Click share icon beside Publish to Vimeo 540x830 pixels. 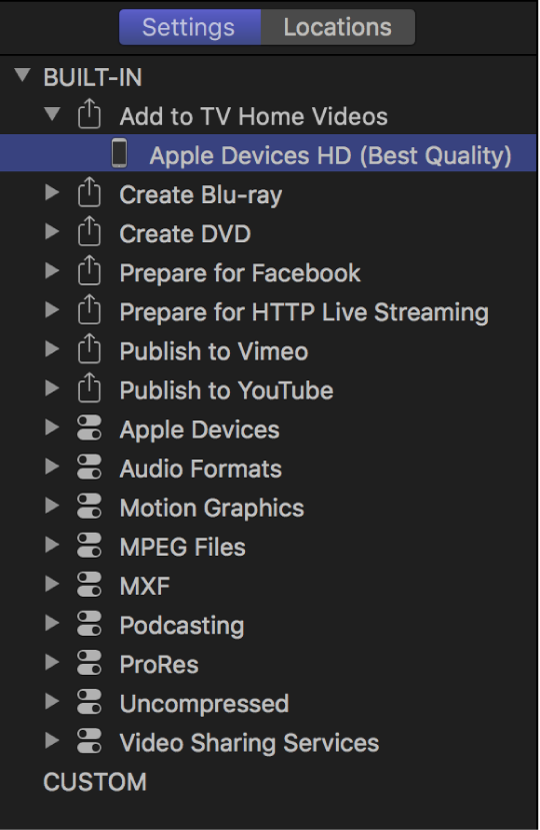click(x=89, y=349)
